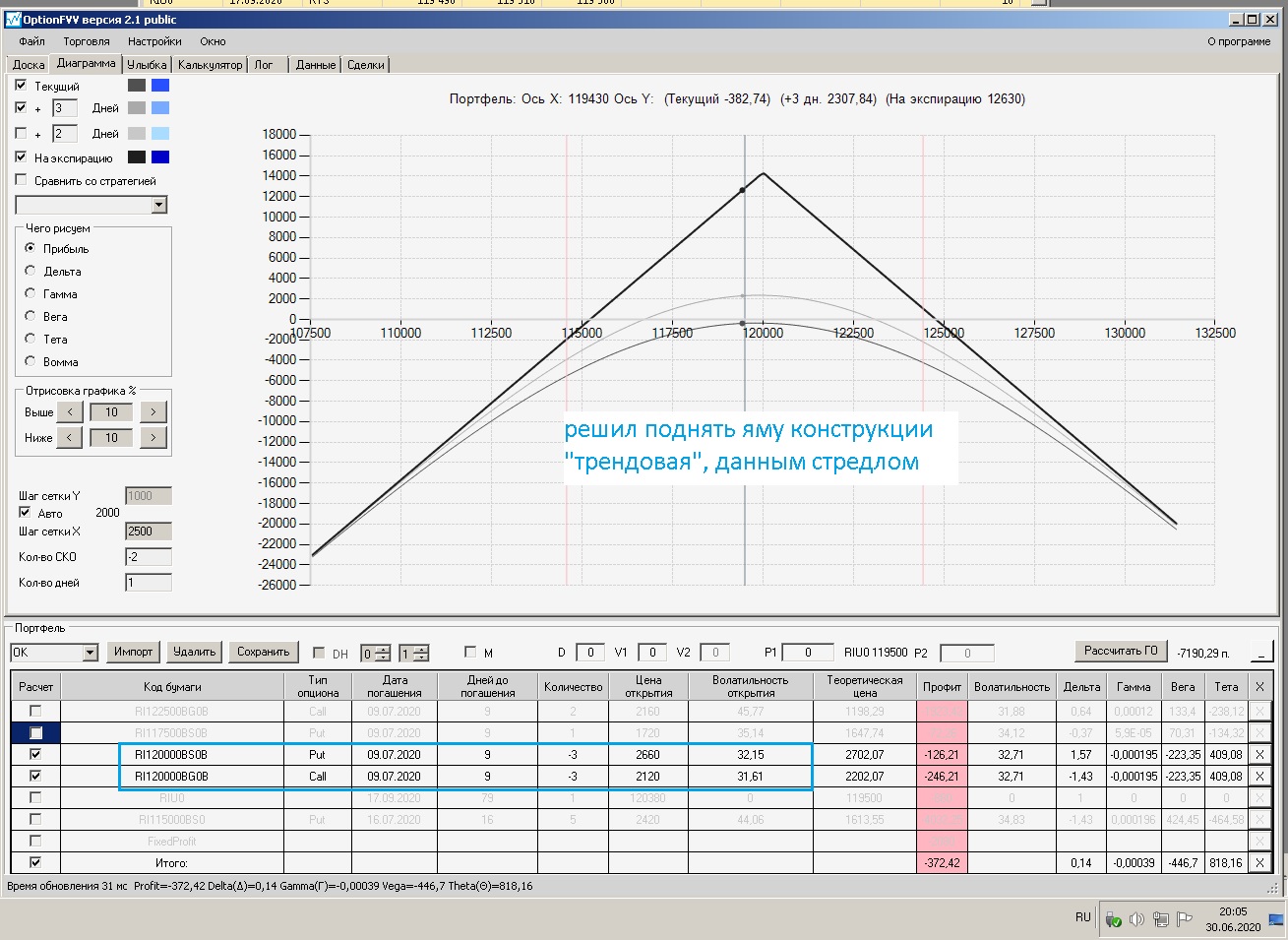
Task: Toggle the Текущий curve checkbox
Action: [22, 86]
